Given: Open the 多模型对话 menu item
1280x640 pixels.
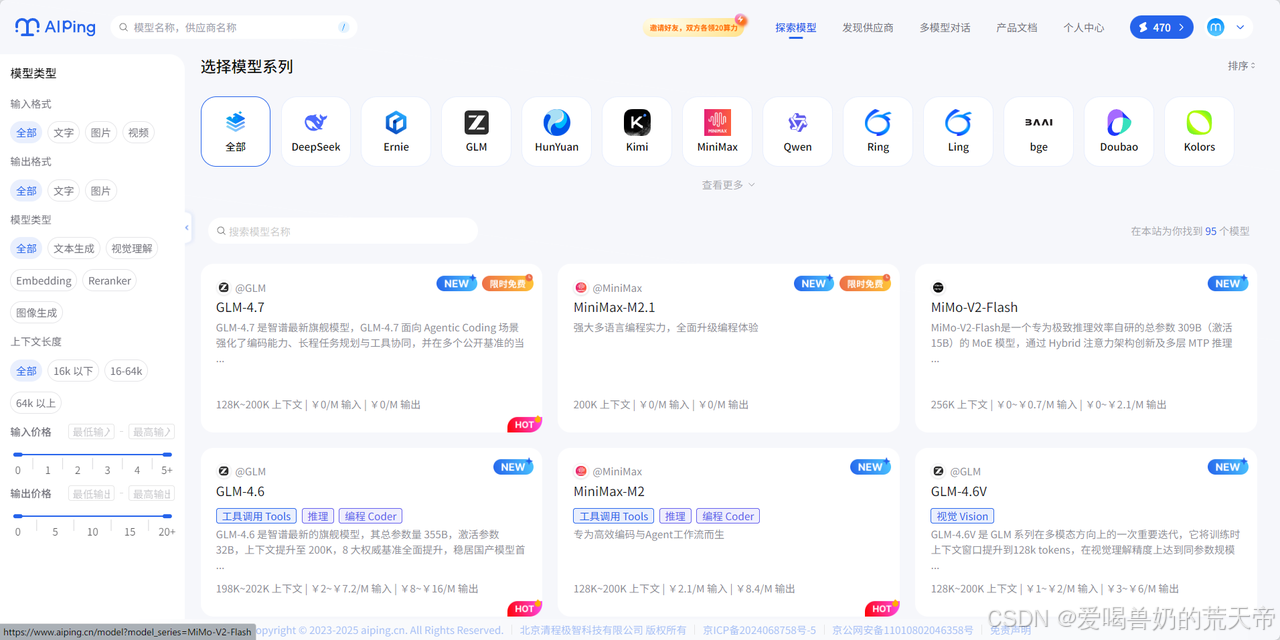Looking at the screenshot, I should tap(944, 27).
